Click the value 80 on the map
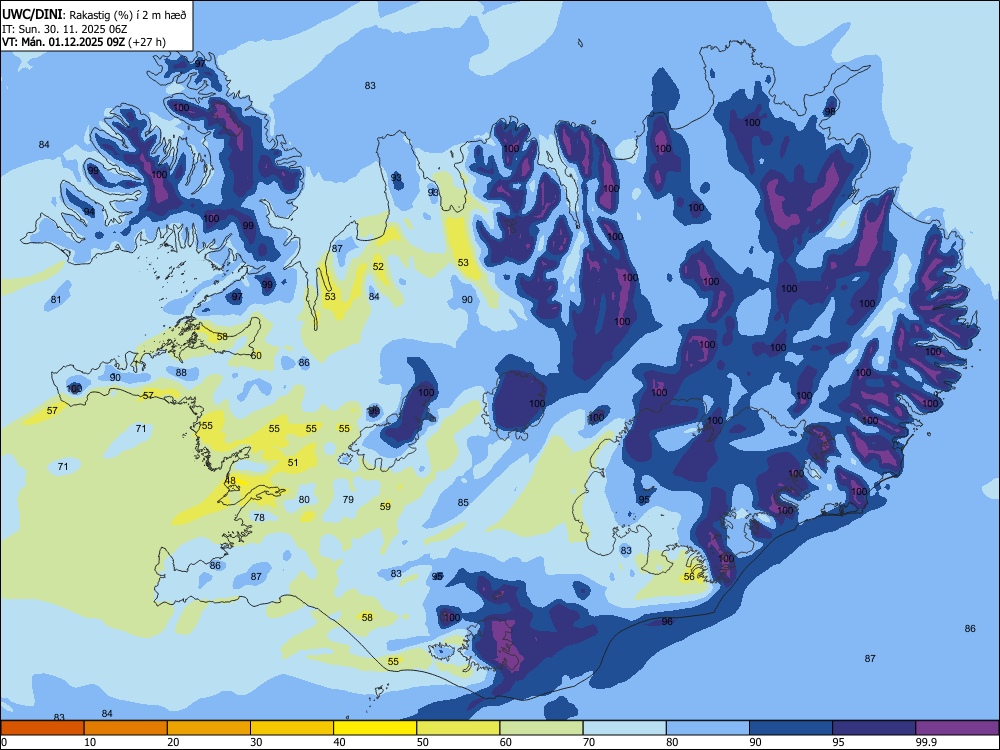 click(x=304, y=499)
